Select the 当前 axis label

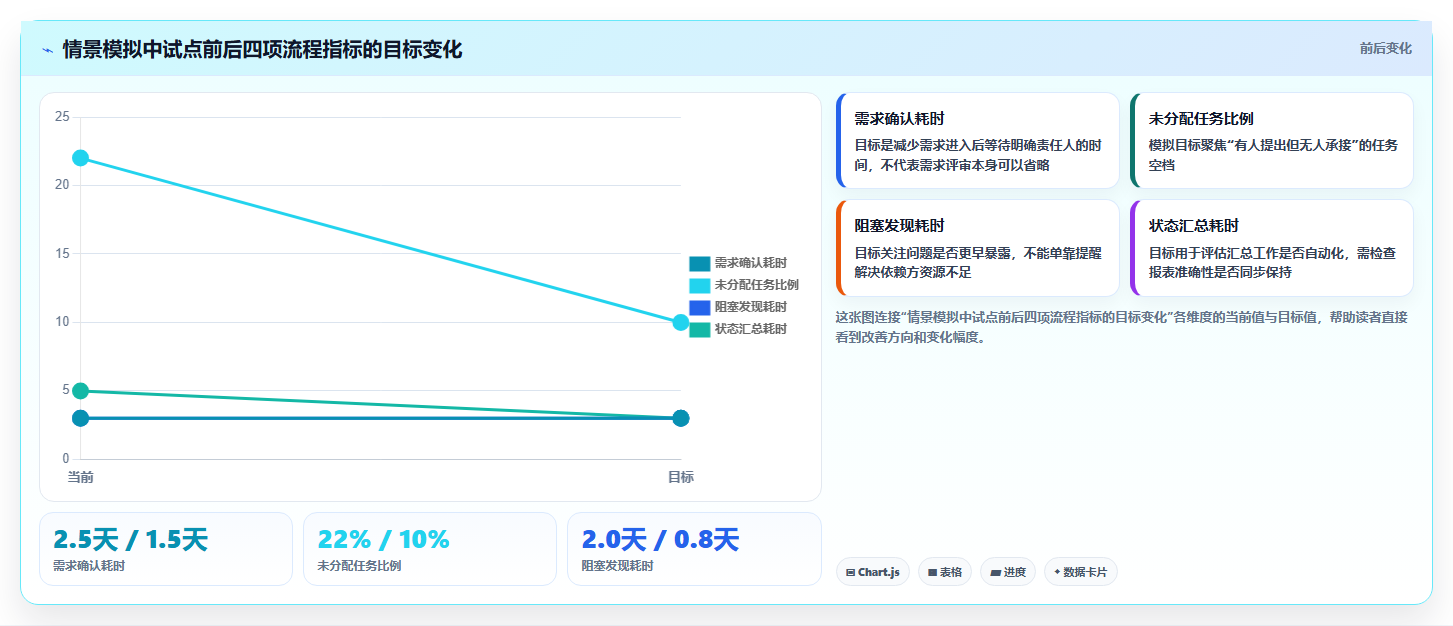[x=81, y=477]
